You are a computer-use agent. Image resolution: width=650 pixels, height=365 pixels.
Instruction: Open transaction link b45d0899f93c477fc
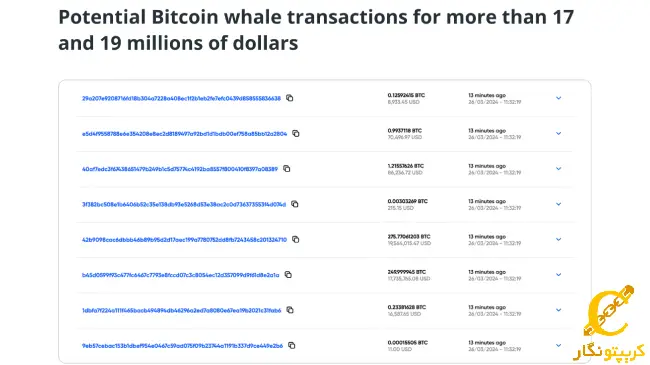pos(180,275)
